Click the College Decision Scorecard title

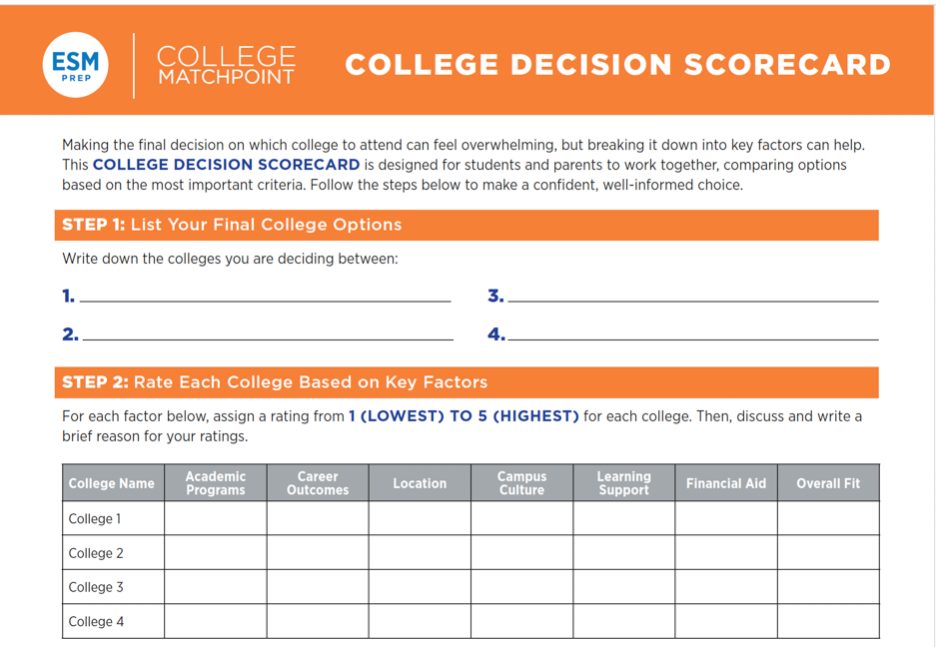pos(617,65)
